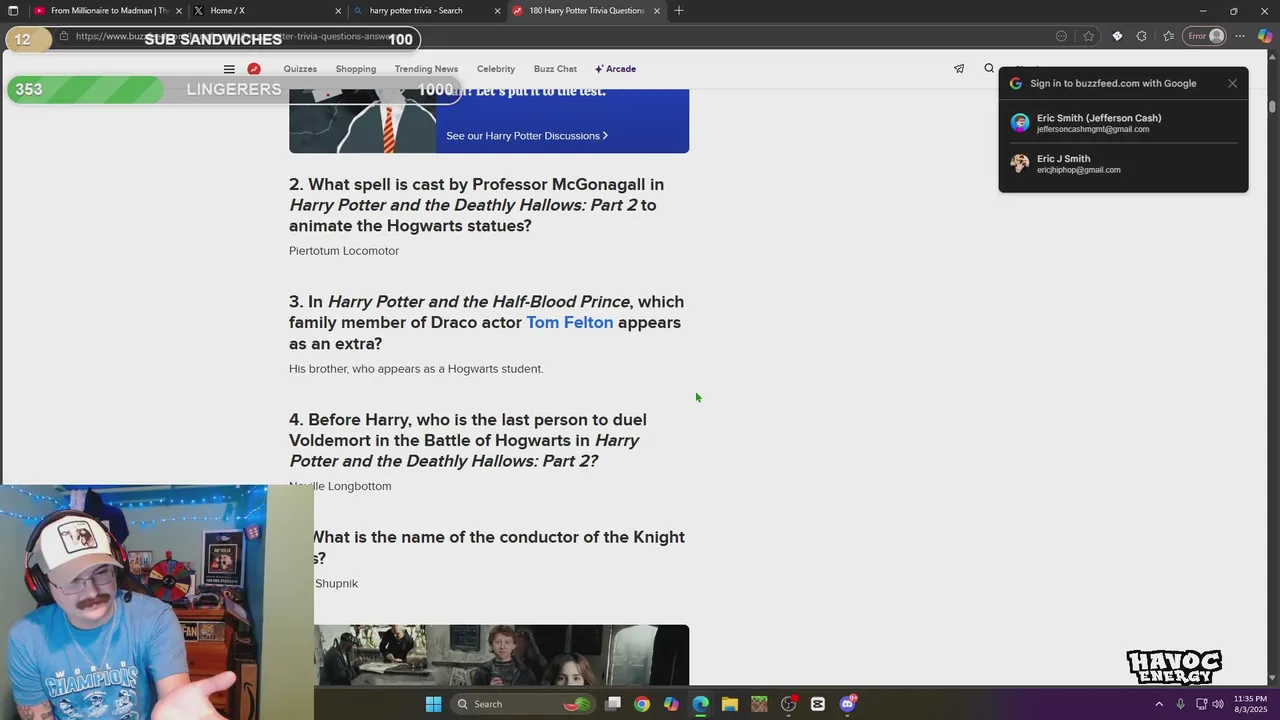Open Buzz Chat
The height and width of the screenshot is (720, 1280).
tap(555, 69)
